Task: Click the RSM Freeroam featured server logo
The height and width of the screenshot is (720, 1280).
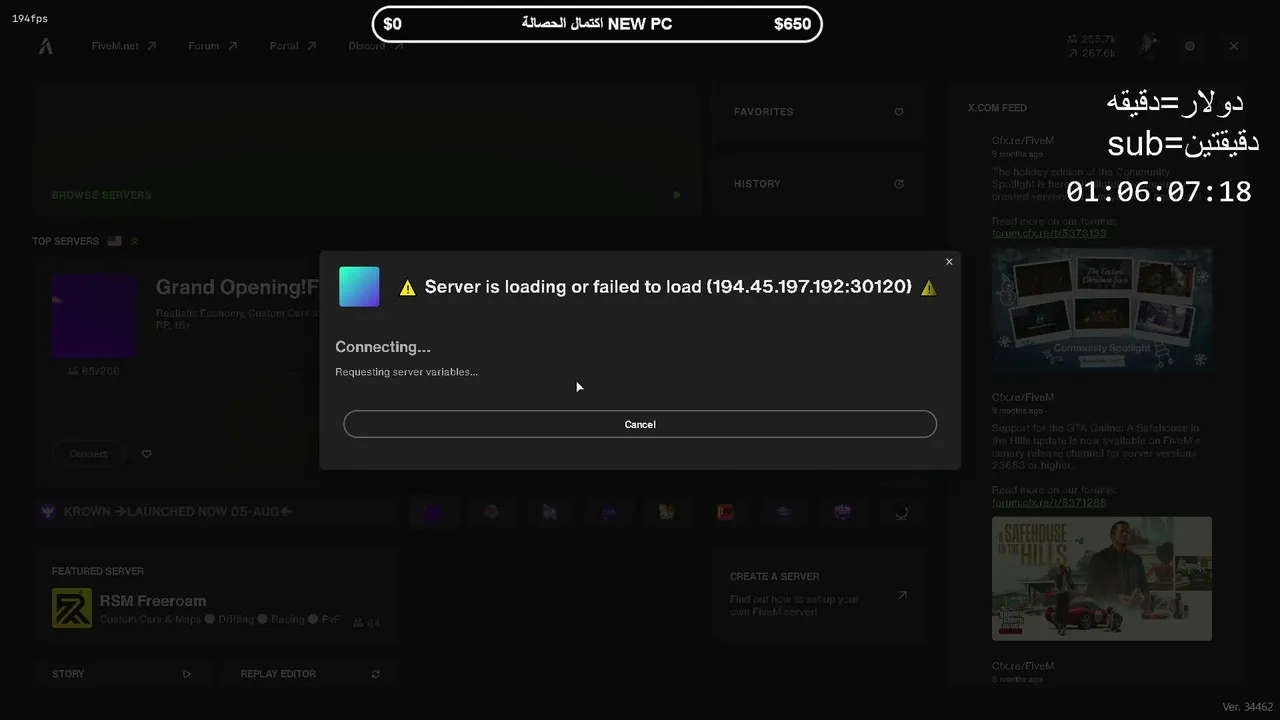Action: click(x=72, y=608)
